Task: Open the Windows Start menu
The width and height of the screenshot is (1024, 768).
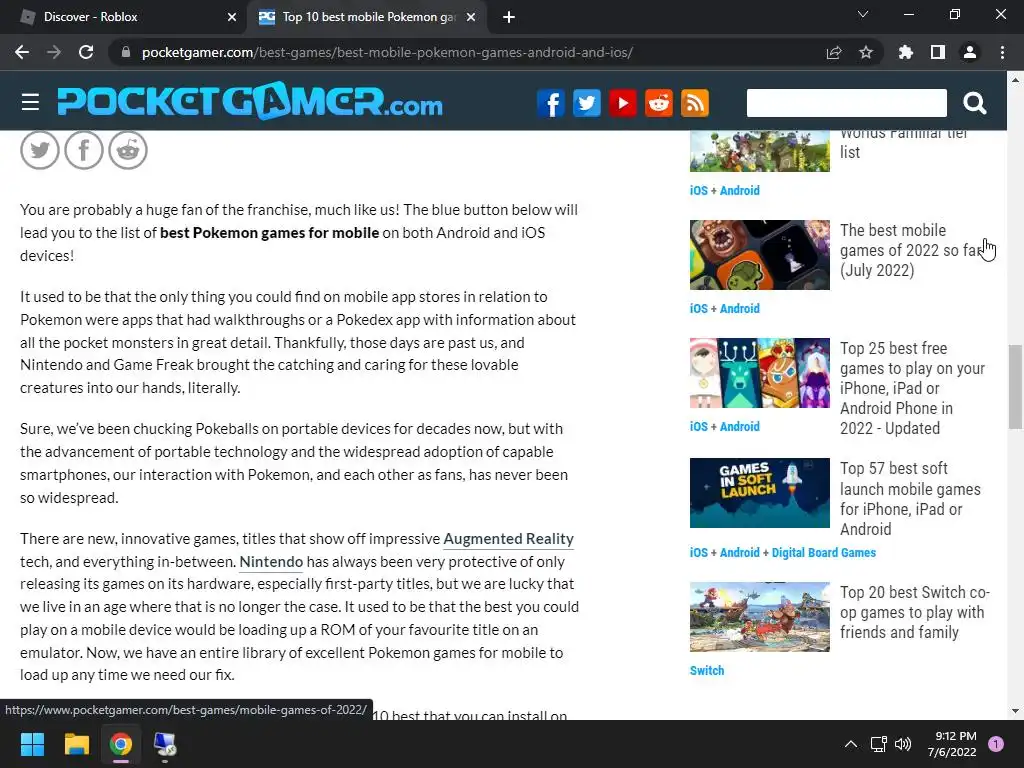Action: click(x=32, y=744)
